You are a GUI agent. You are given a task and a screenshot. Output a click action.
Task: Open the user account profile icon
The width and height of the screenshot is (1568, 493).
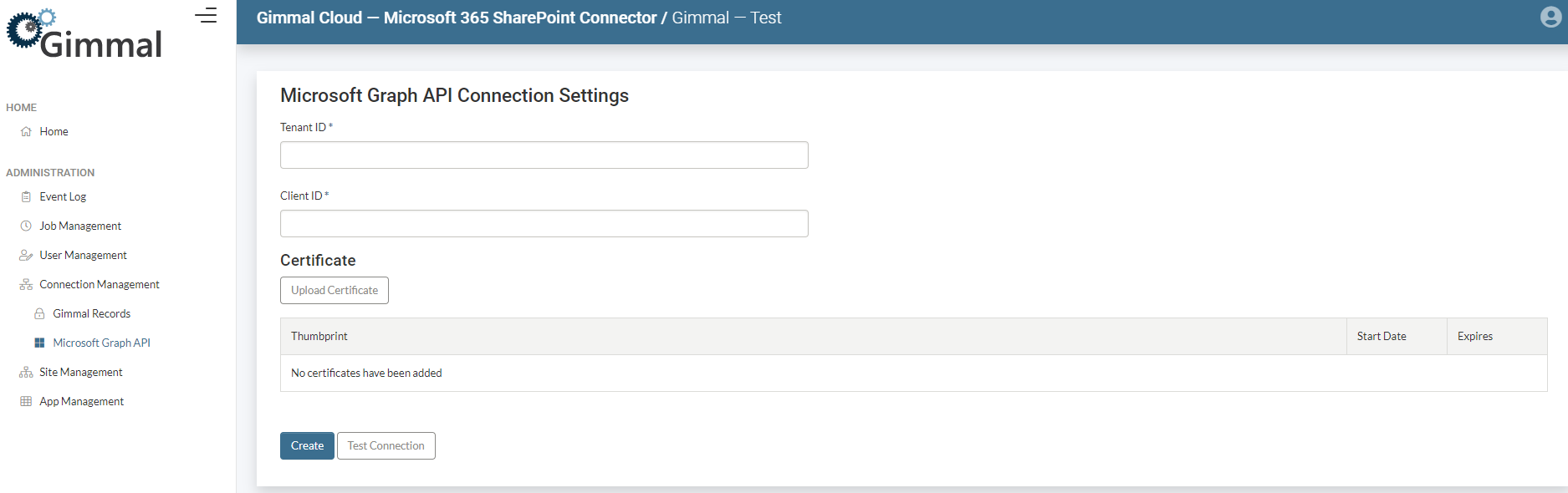1550,18
